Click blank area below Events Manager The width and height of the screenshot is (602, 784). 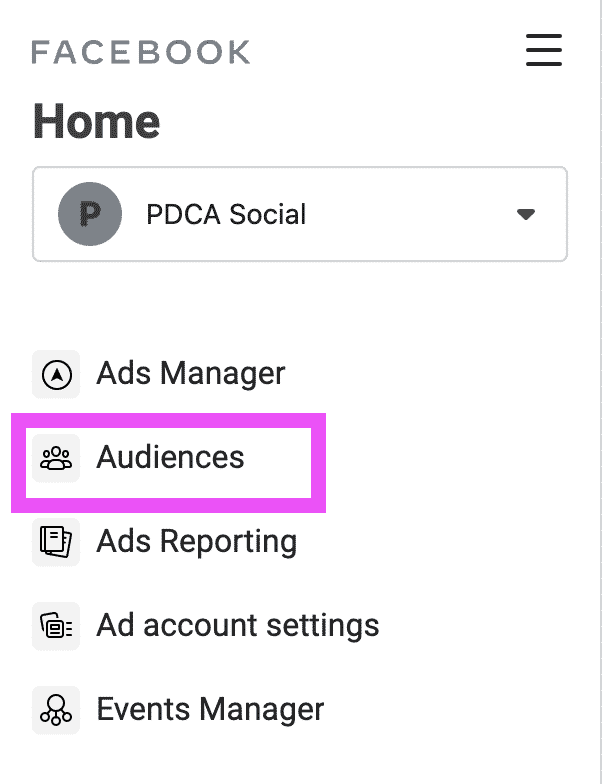coord(300,760)
